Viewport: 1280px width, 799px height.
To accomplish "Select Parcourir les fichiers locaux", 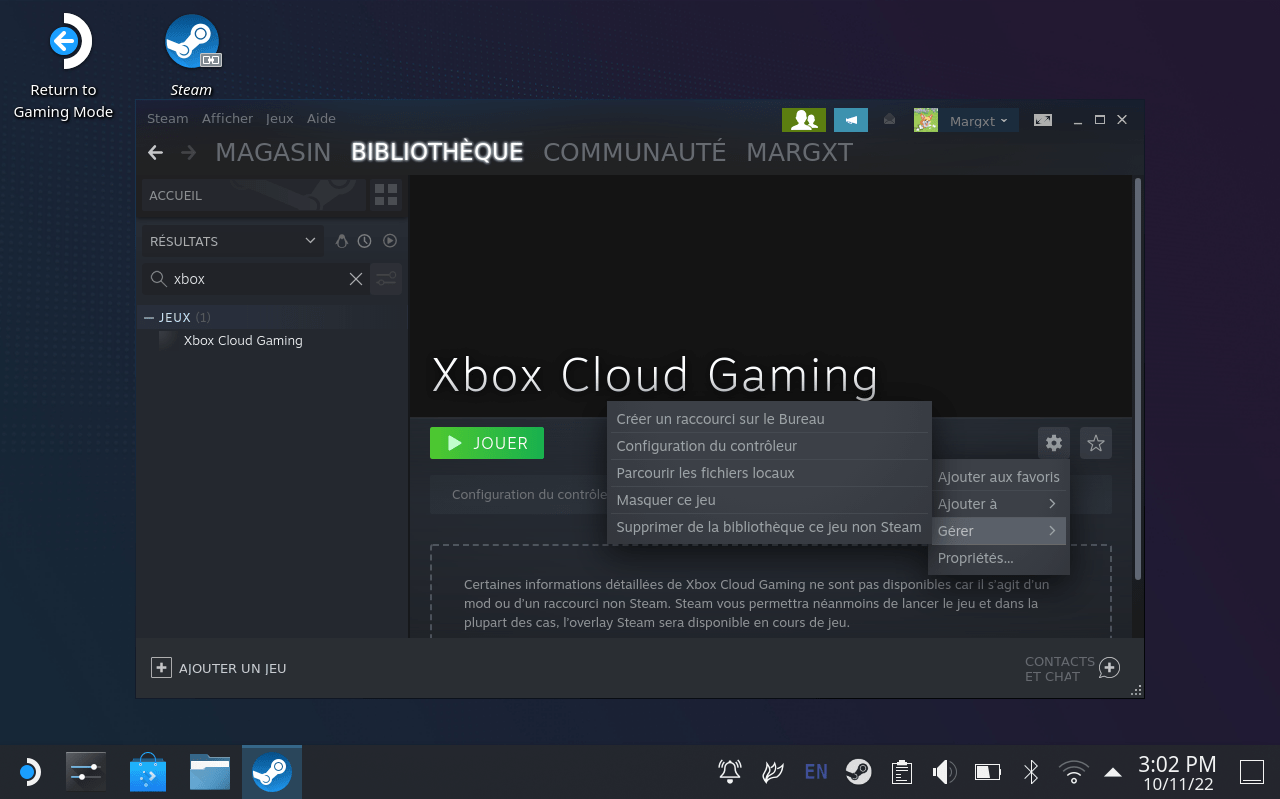I will coord(769,473).
